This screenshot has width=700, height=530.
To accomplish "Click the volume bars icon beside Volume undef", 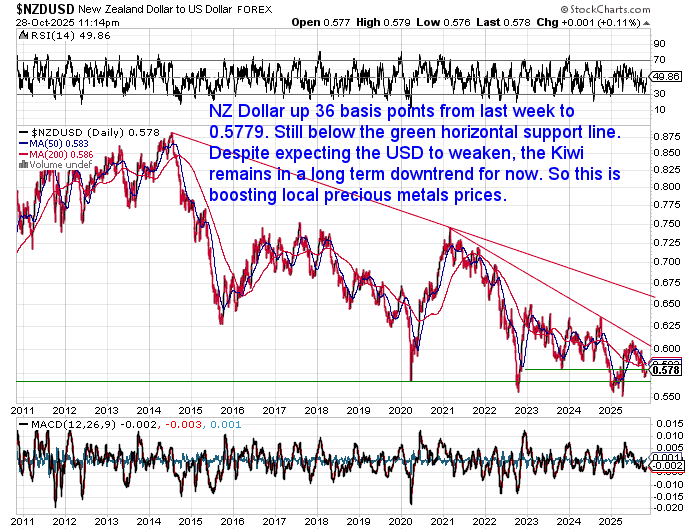I will coord(23,165).
